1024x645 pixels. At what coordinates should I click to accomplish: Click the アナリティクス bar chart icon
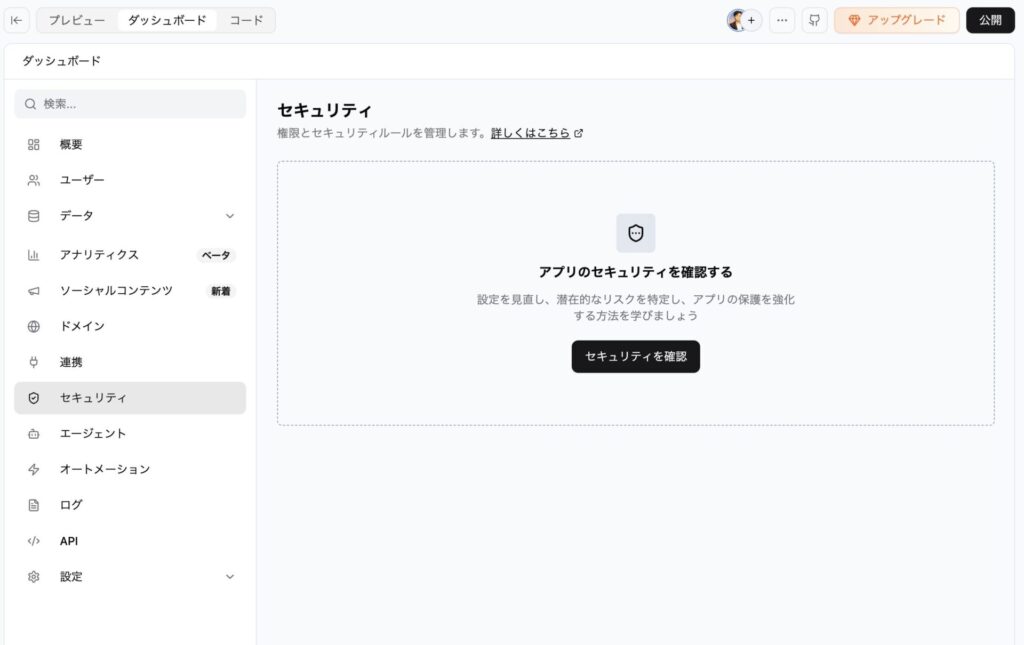coord(34,255)
